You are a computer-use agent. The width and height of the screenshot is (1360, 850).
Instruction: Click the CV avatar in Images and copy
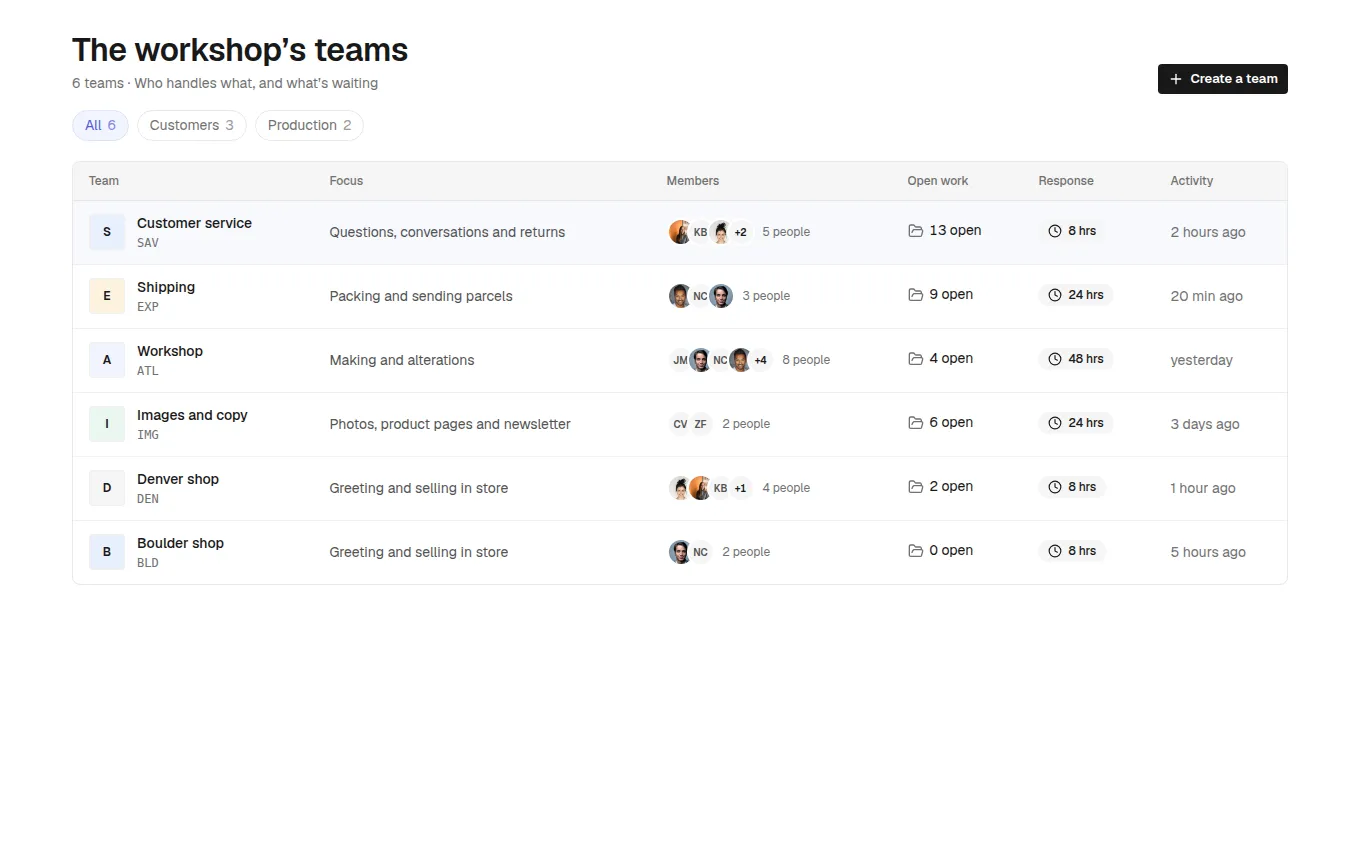point(680,424)
